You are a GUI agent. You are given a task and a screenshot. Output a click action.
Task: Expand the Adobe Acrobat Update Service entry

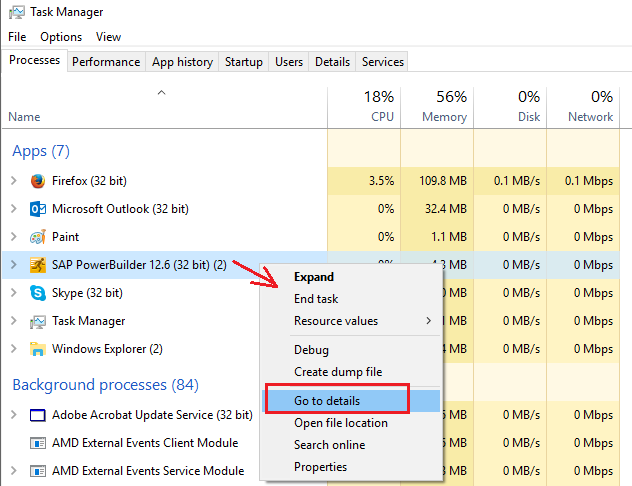[x=13, y=415]
